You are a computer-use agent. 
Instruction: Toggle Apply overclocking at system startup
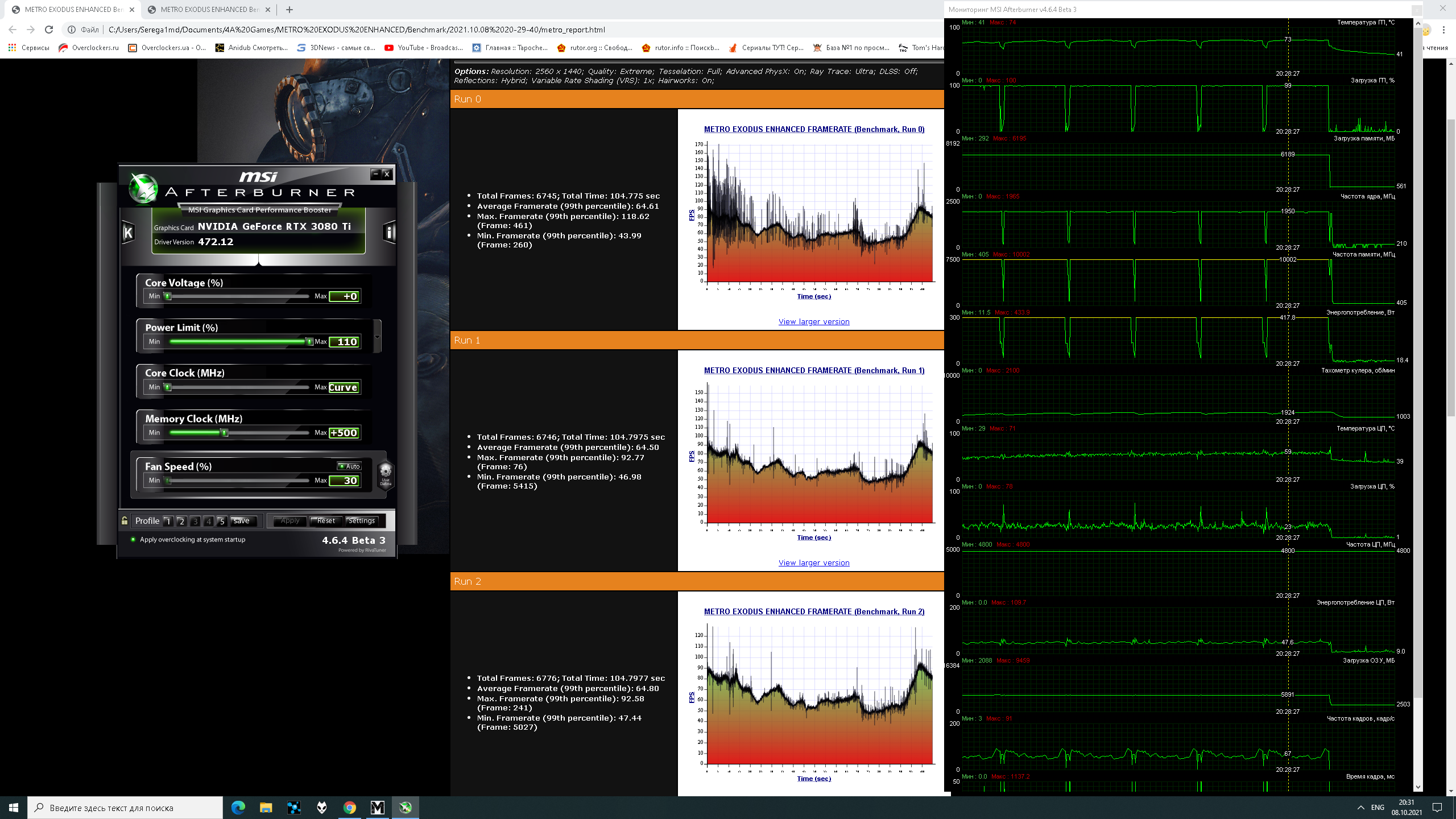click(x=133, y=539)
